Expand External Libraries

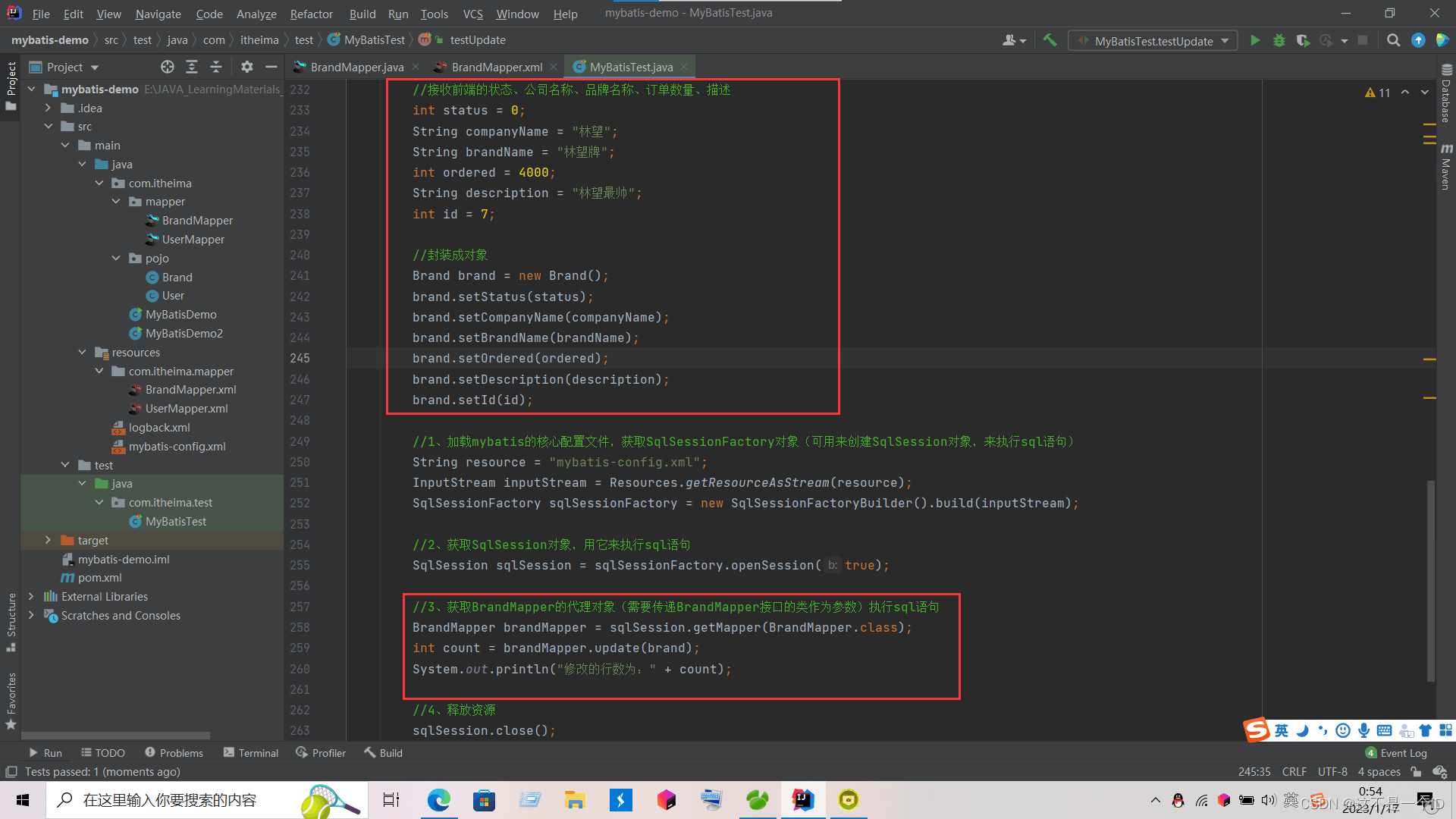[32, 597]
